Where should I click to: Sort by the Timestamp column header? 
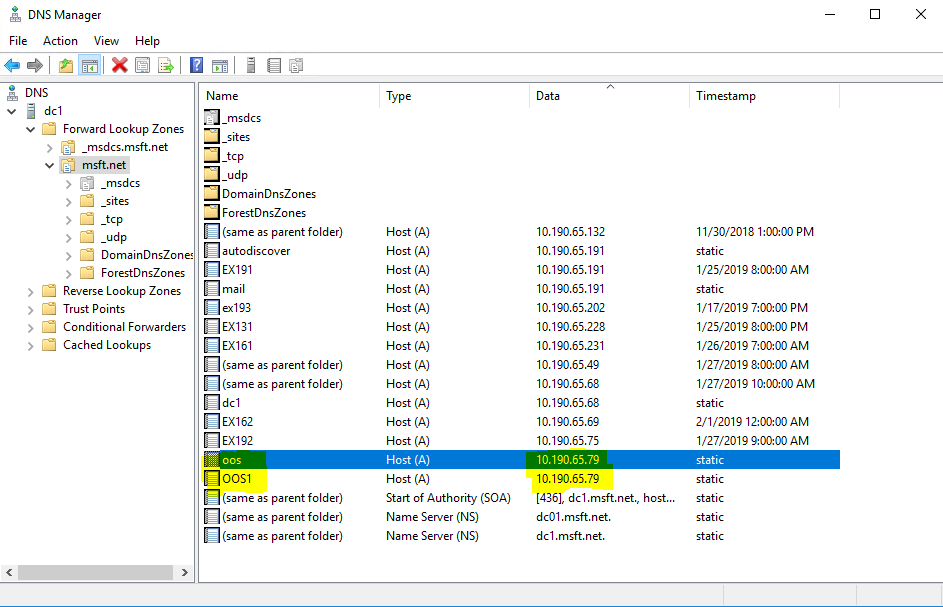point(764,96)
